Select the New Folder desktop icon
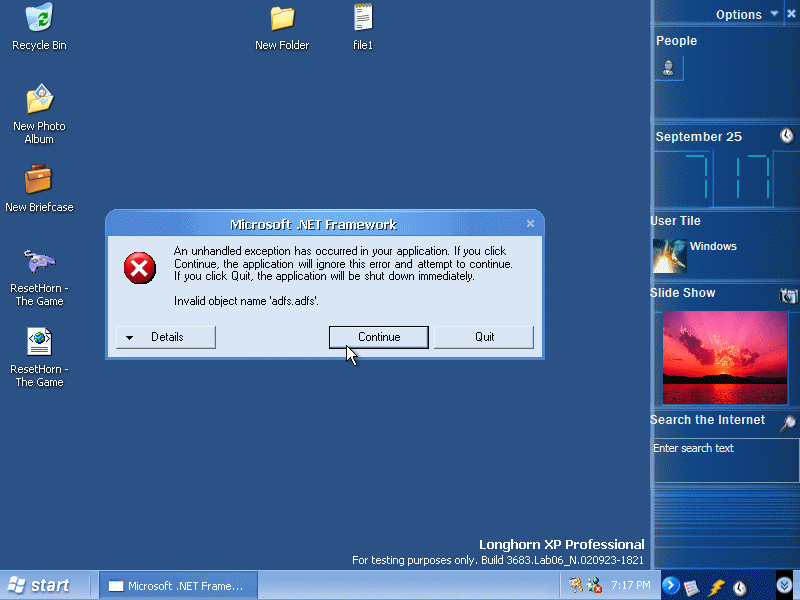Image resolution: width=800 pixels, height=600 pixels. 282,28
